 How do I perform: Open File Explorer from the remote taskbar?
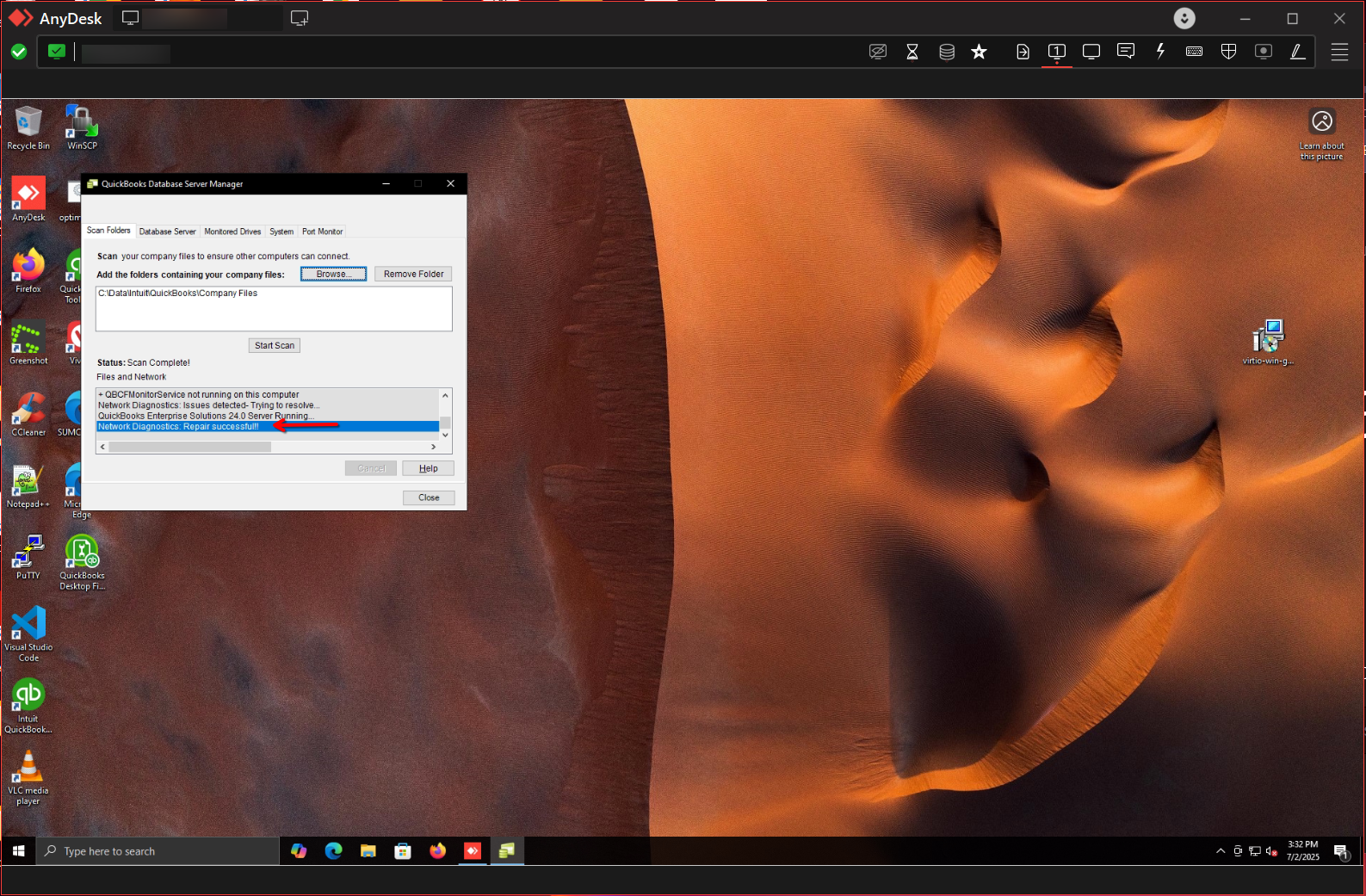coord(368,851)
